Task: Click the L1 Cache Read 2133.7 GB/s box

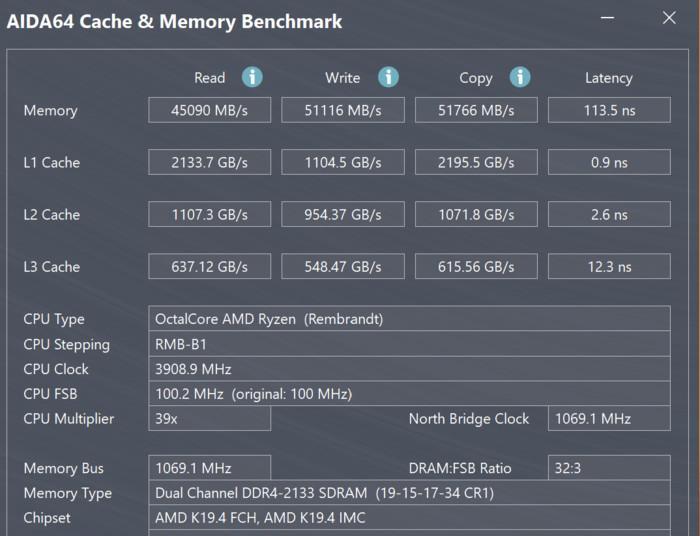Action: coord(209,162)
